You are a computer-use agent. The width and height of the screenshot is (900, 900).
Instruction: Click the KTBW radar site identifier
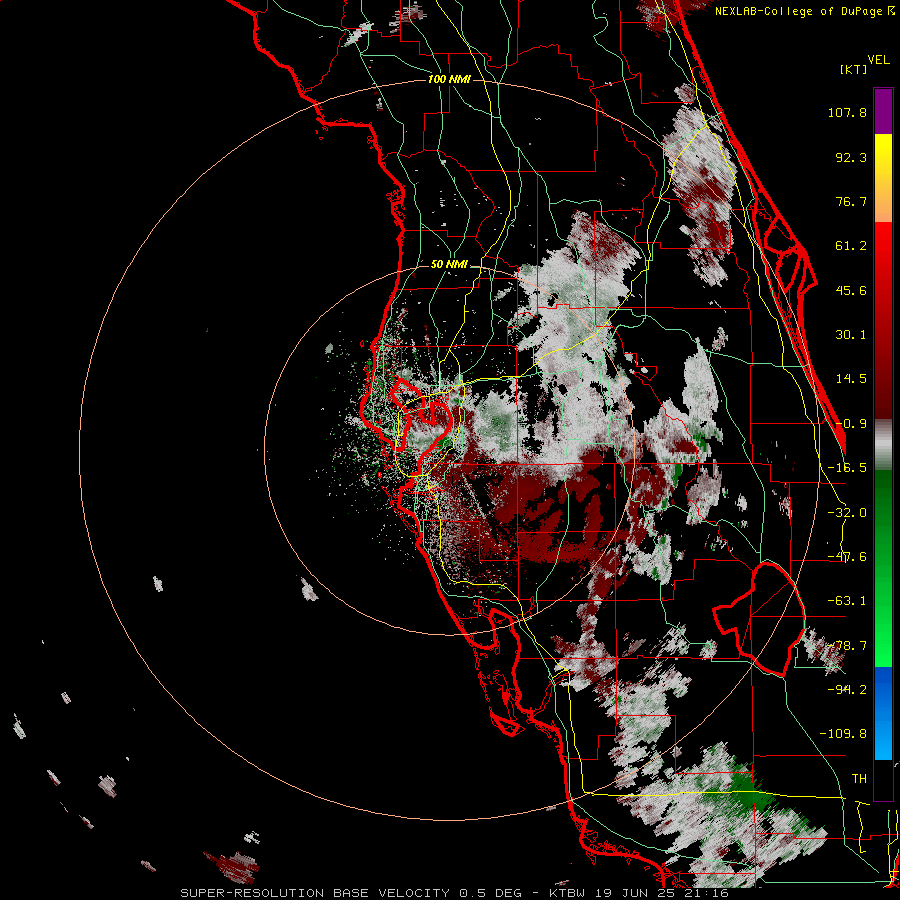tap(568, 893)
